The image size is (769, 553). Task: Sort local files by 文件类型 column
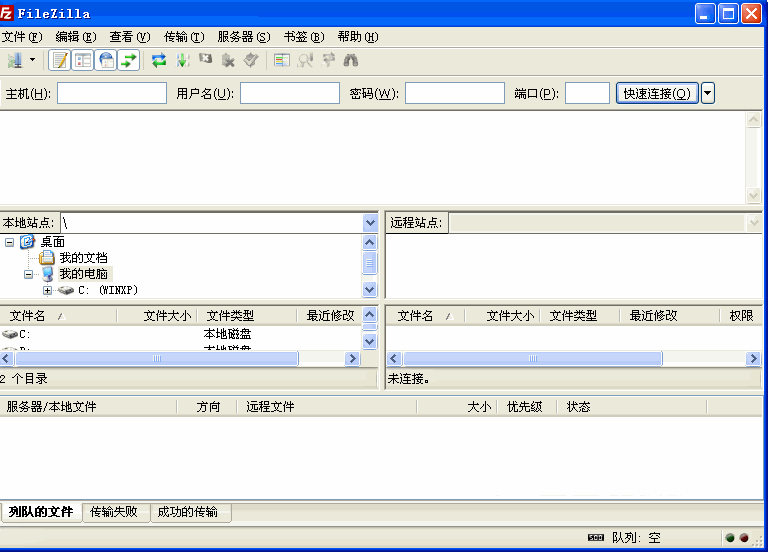pyautogui.click(x=247, y=316)
